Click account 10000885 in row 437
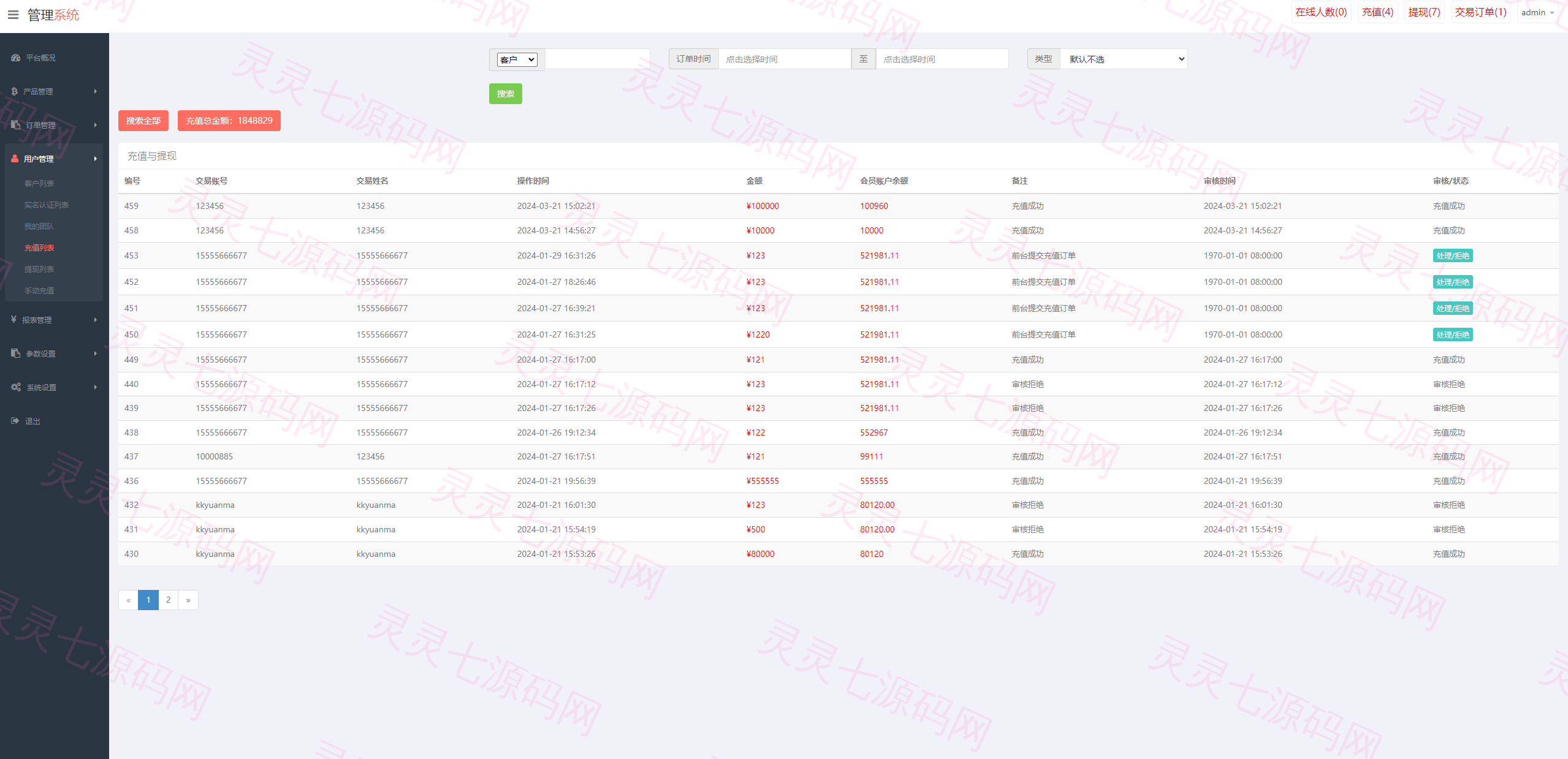The height and width of the screenshot is (759, 1568). click(x=215, y=456)
